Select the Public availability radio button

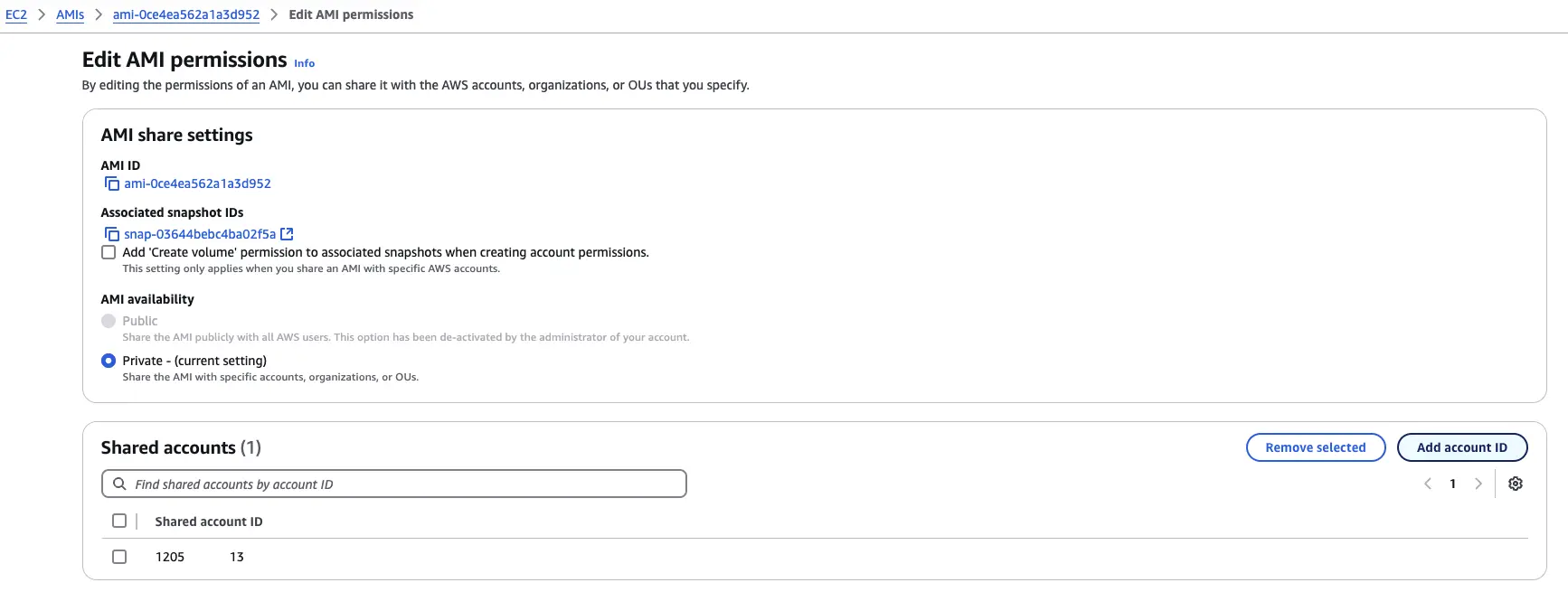tap(109, 321)
